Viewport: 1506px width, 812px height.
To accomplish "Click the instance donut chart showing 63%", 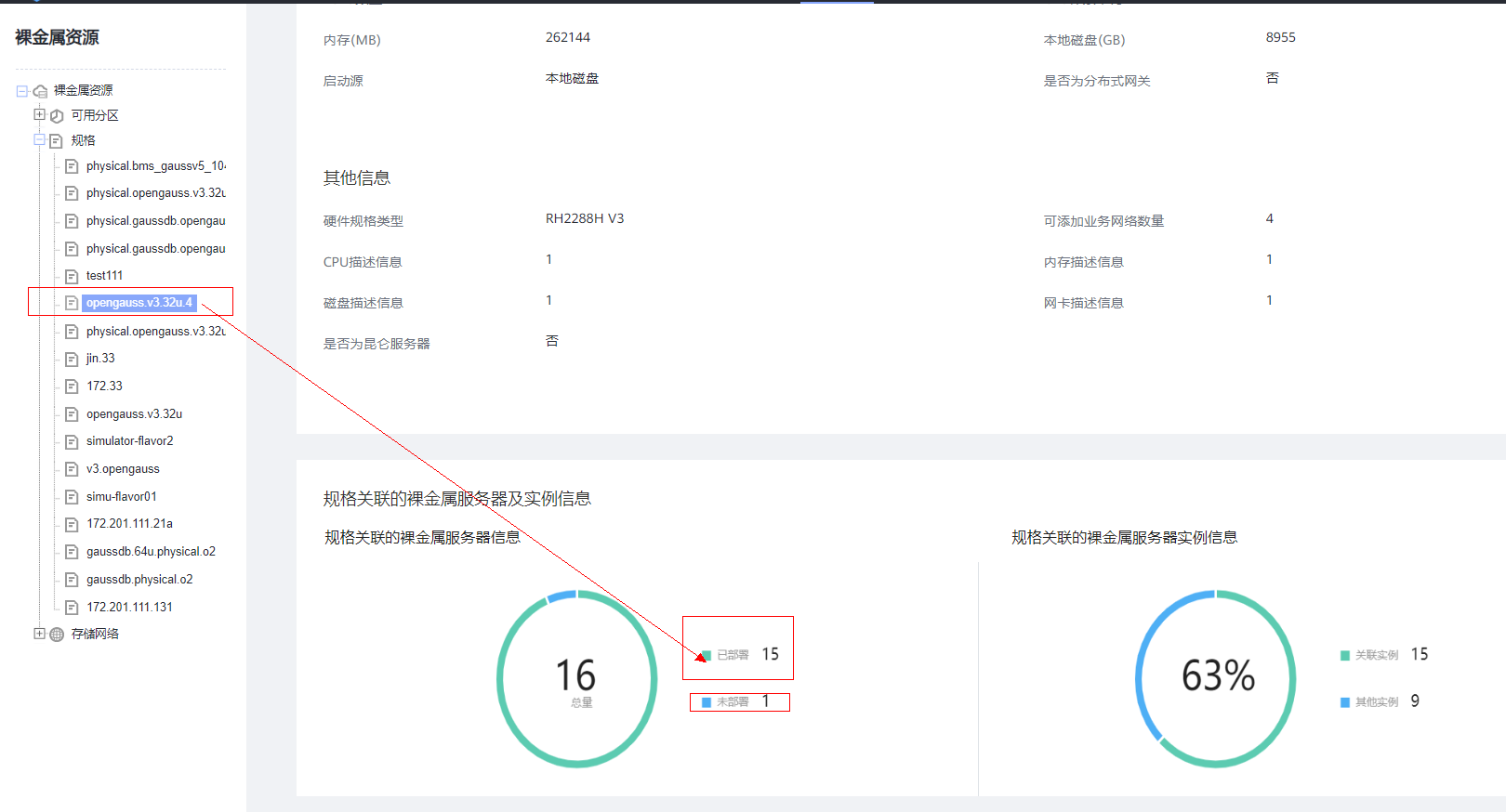I will click(x=1216, y=679).
